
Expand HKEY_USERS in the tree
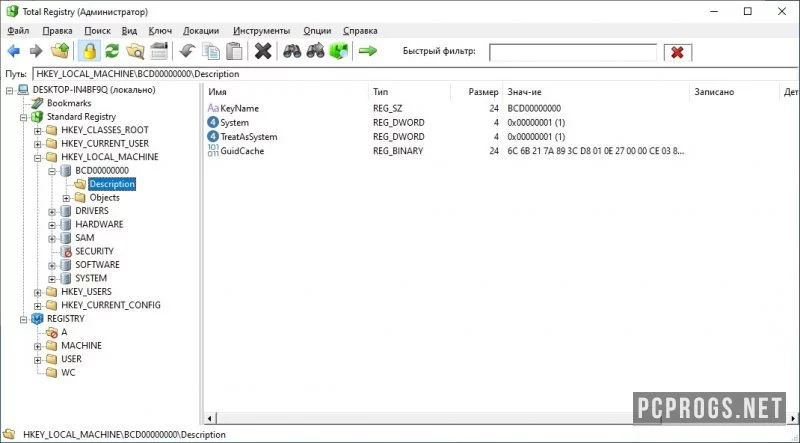tap(38, 292)
